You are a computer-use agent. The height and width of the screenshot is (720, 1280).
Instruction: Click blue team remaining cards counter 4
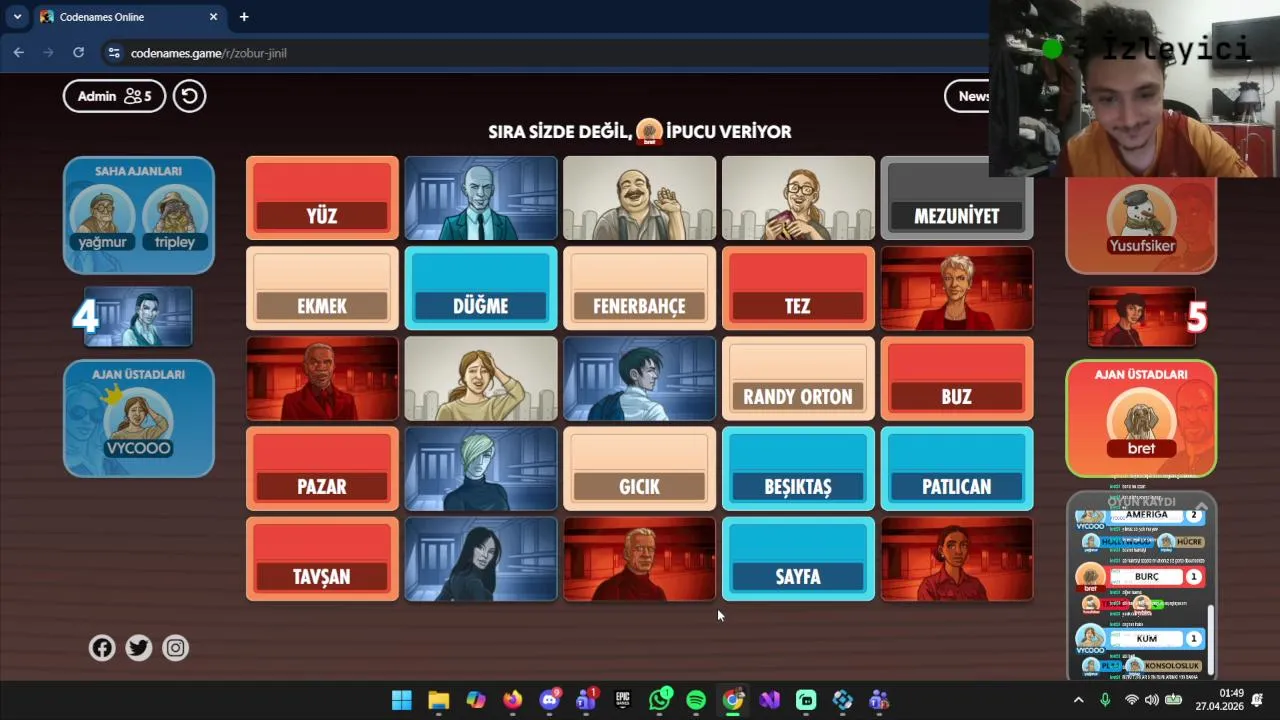[85, 317]
